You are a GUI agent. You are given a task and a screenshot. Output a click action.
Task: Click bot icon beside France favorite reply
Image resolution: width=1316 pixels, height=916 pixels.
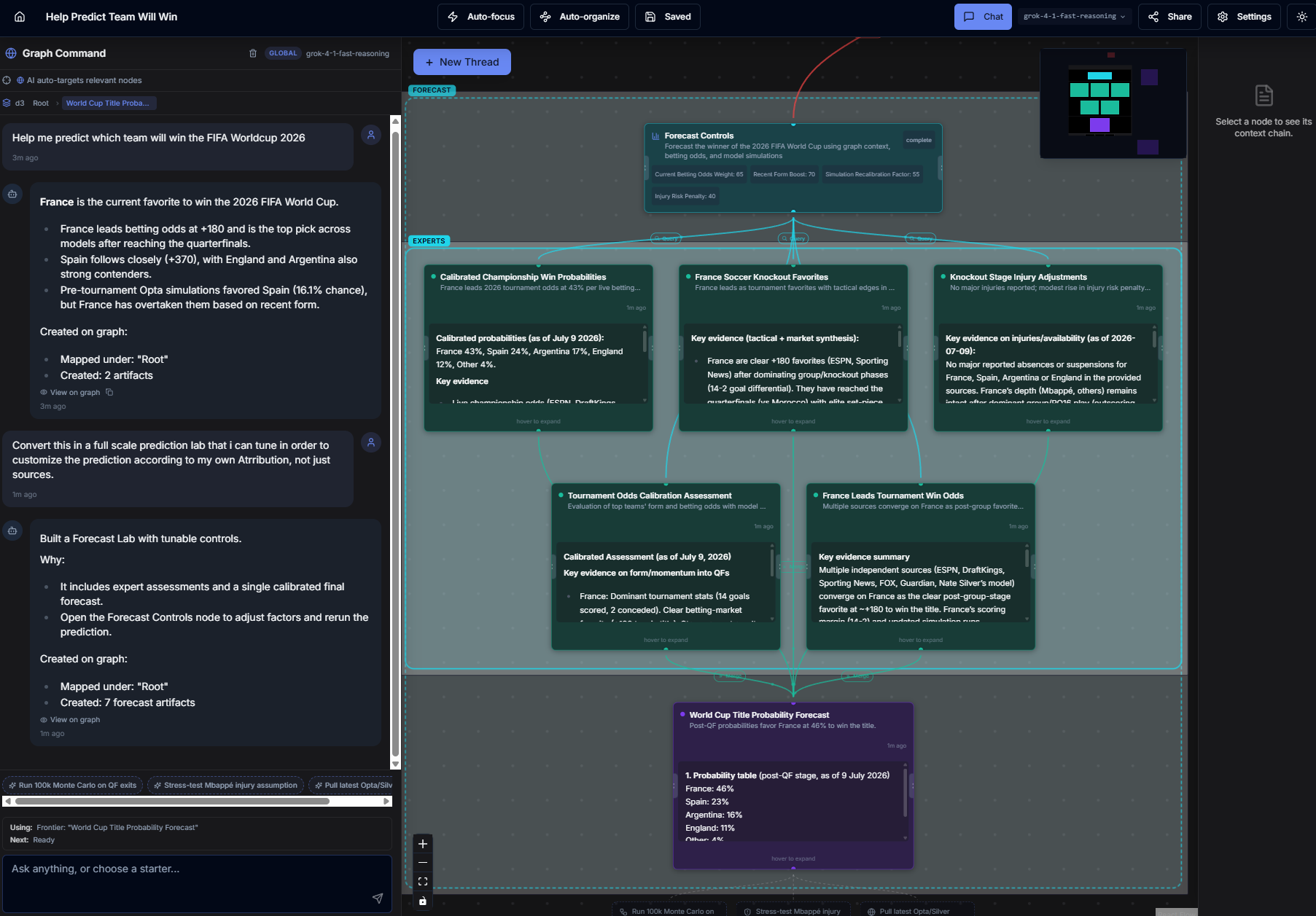point(12,194)
